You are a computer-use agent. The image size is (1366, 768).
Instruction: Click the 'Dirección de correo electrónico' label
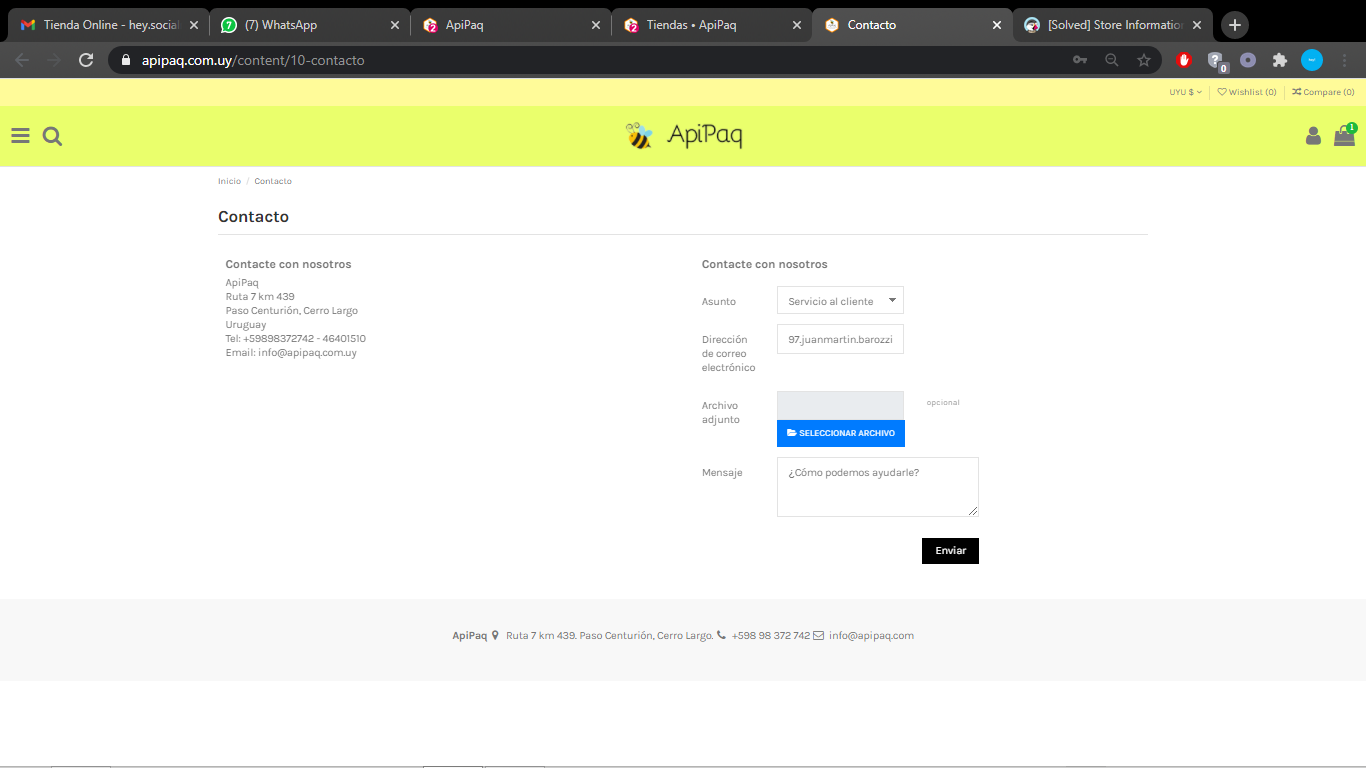click(729, 354)
